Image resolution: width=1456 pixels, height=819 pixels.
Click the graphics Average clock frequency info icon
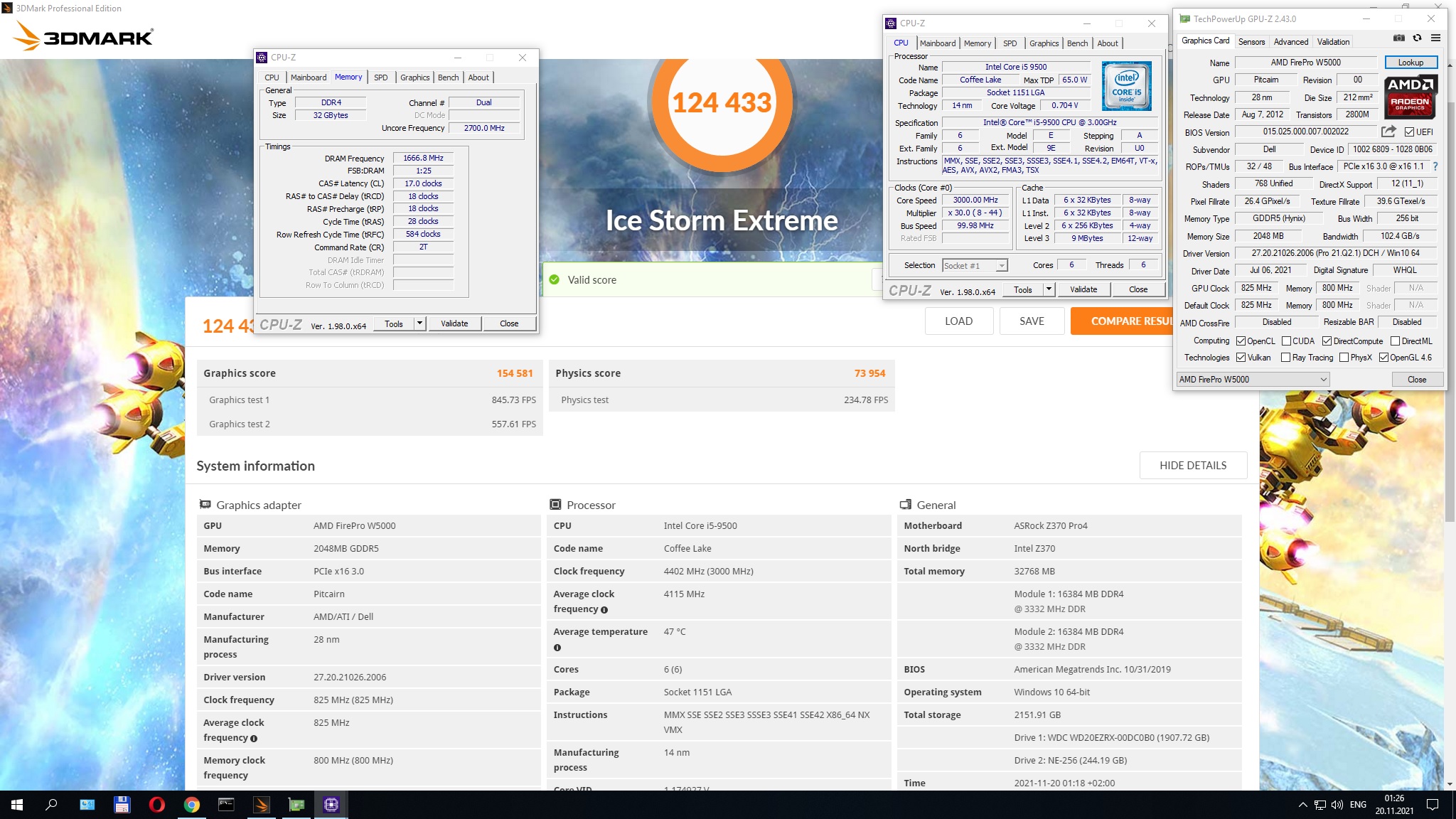254,739
